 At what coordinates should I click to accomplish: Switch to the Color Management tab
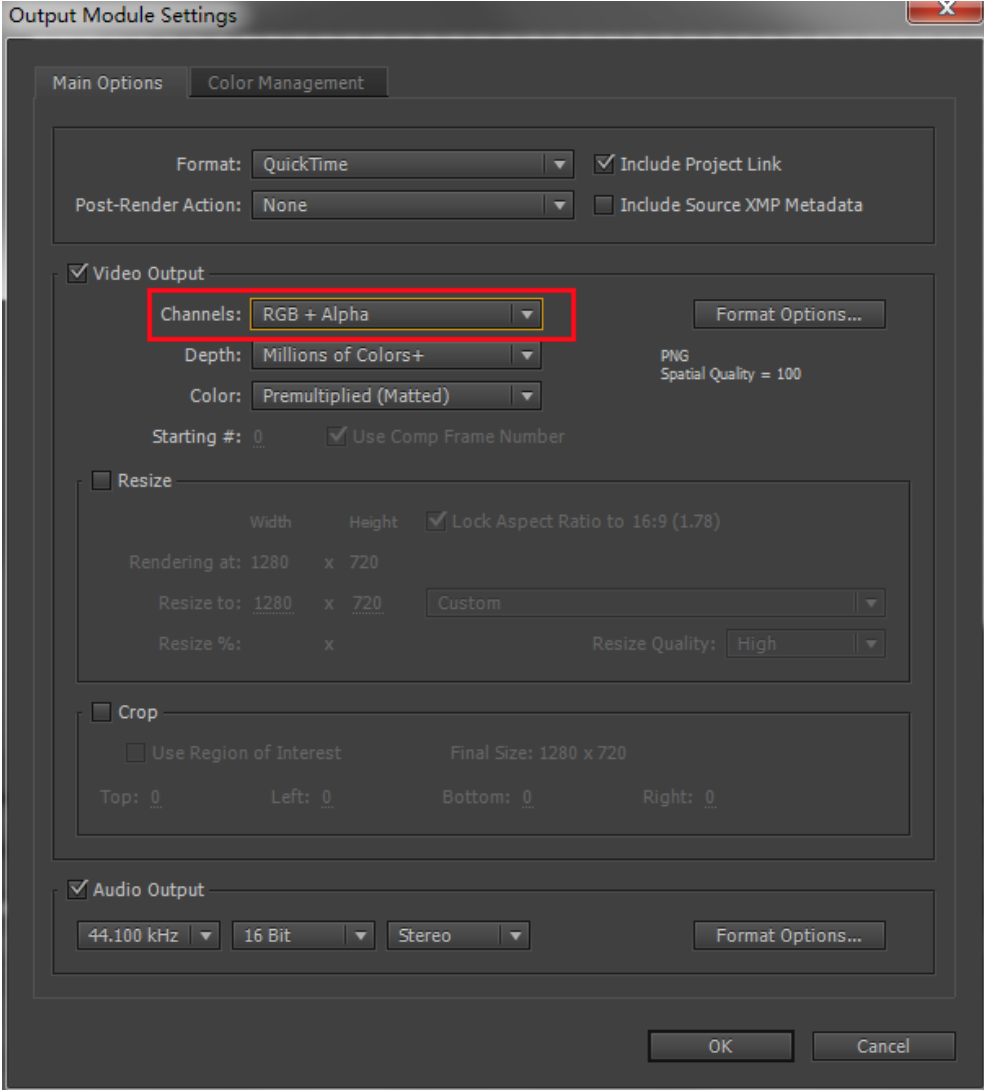(286, 83)
